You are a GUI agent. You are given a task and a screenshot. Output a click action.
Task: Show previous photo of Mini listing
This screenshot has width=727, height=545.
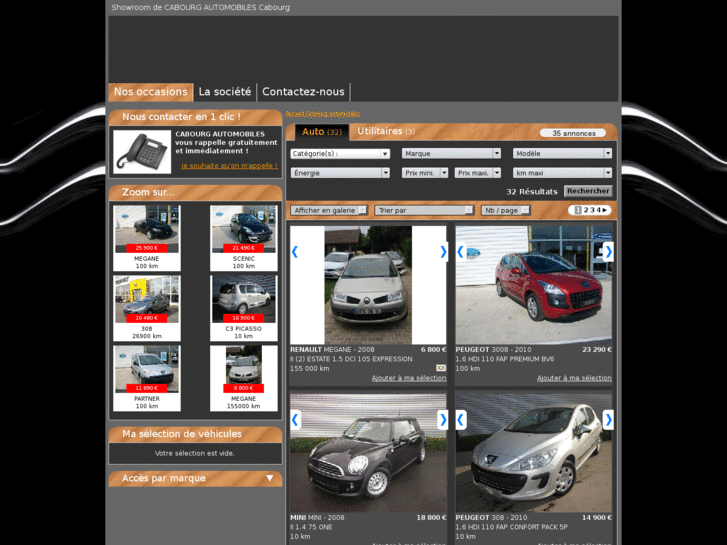click(295, 420)
